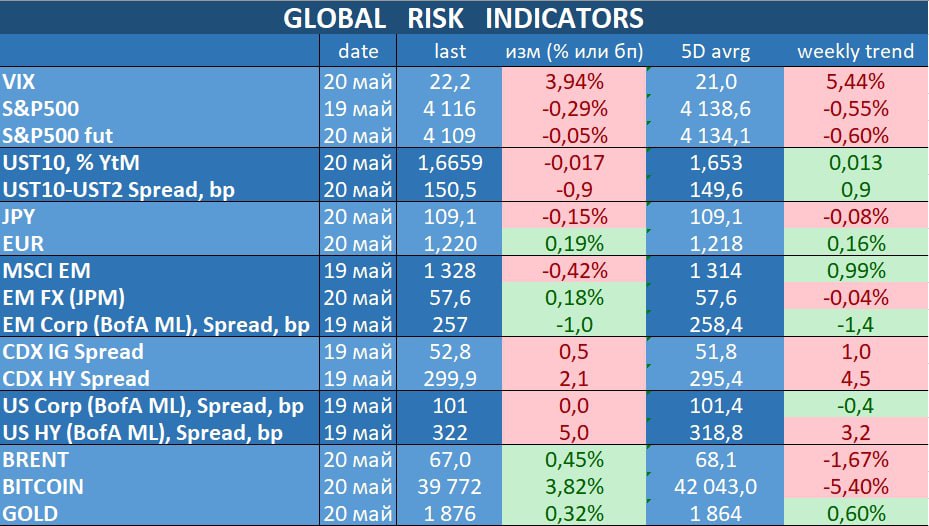This screenshot has width=929, height=526.
Task: Select the BRENT weekly trend -1,67% cell
Action: 856,460
